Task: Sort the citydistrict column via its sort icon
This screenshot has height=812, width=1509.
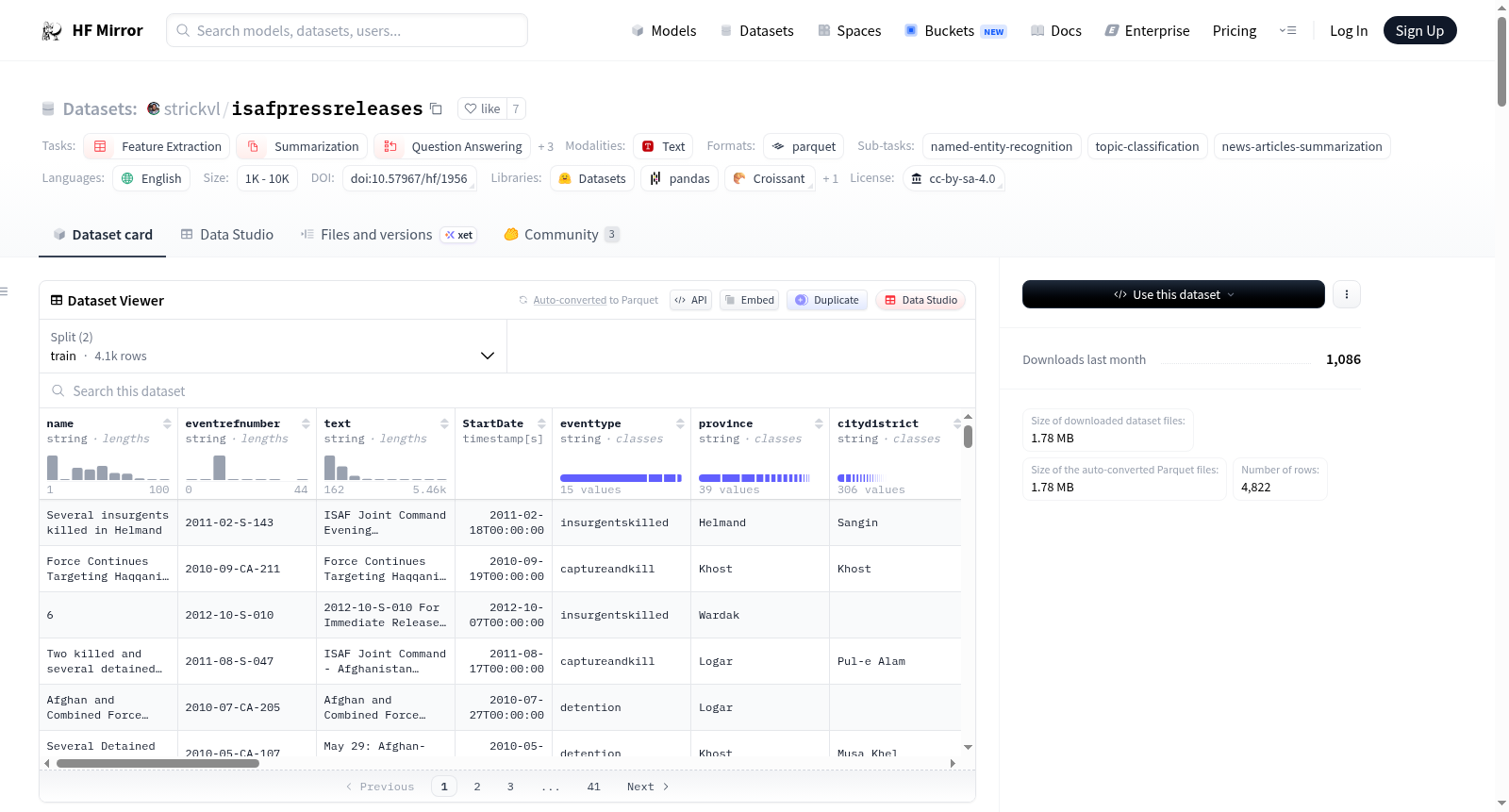Action: pyautogui.click(x=957, y=423)
